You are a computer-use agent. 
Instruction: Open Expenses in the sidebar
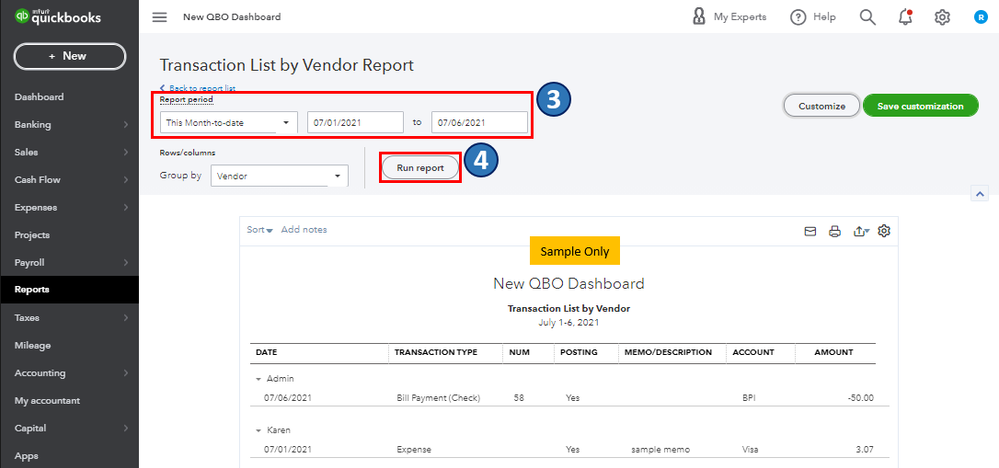[x=36, y=208]
